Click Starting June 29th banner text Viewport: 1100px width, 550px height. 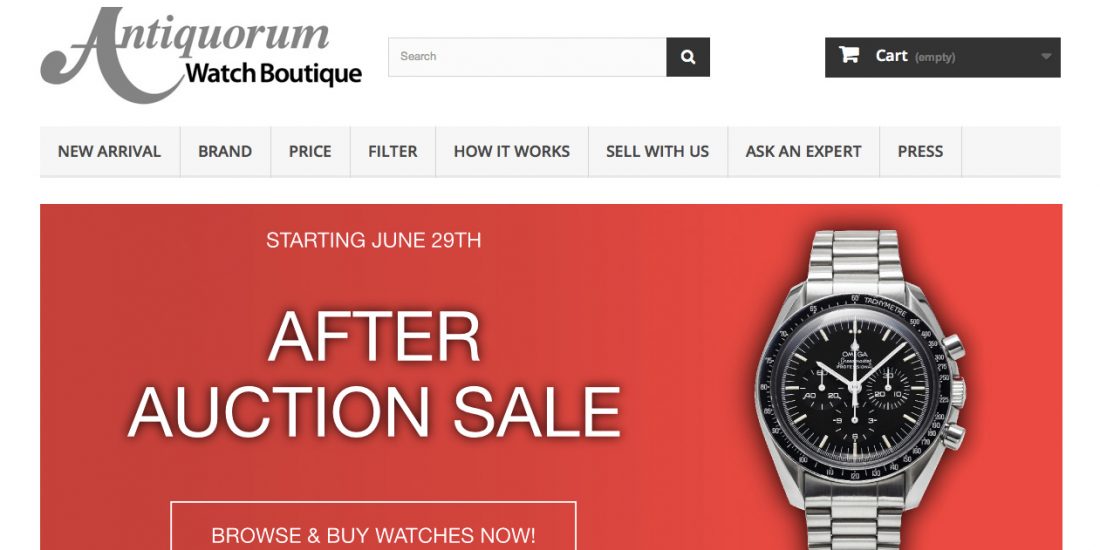[x=374, y=241]
